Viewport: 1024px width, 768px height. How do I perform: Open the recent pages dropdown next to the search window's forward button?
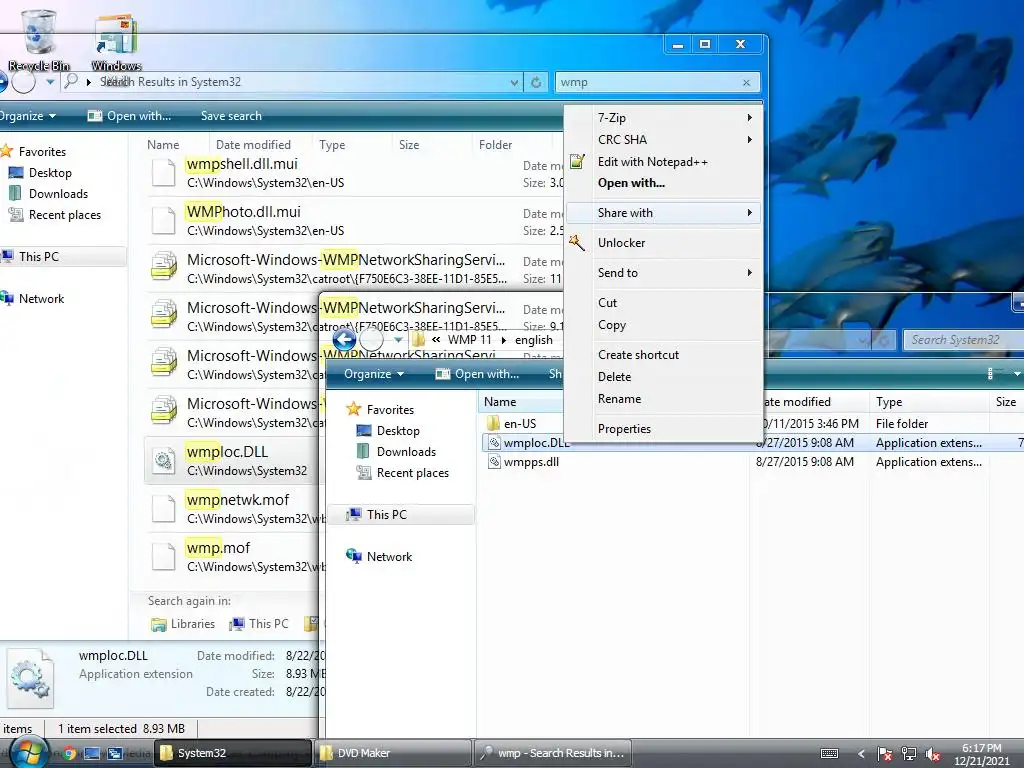click(x=50, y=82)
